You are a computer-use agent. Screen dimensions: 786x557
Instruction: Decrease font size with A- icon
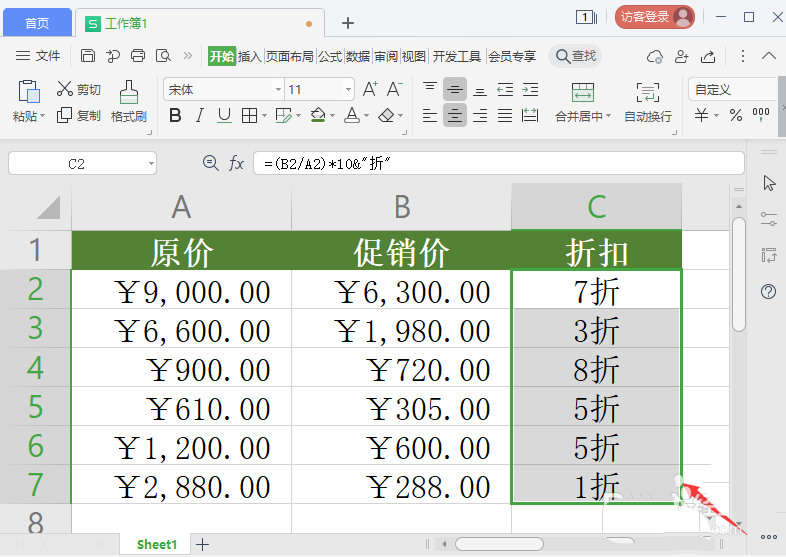click(x=395, y=89)
